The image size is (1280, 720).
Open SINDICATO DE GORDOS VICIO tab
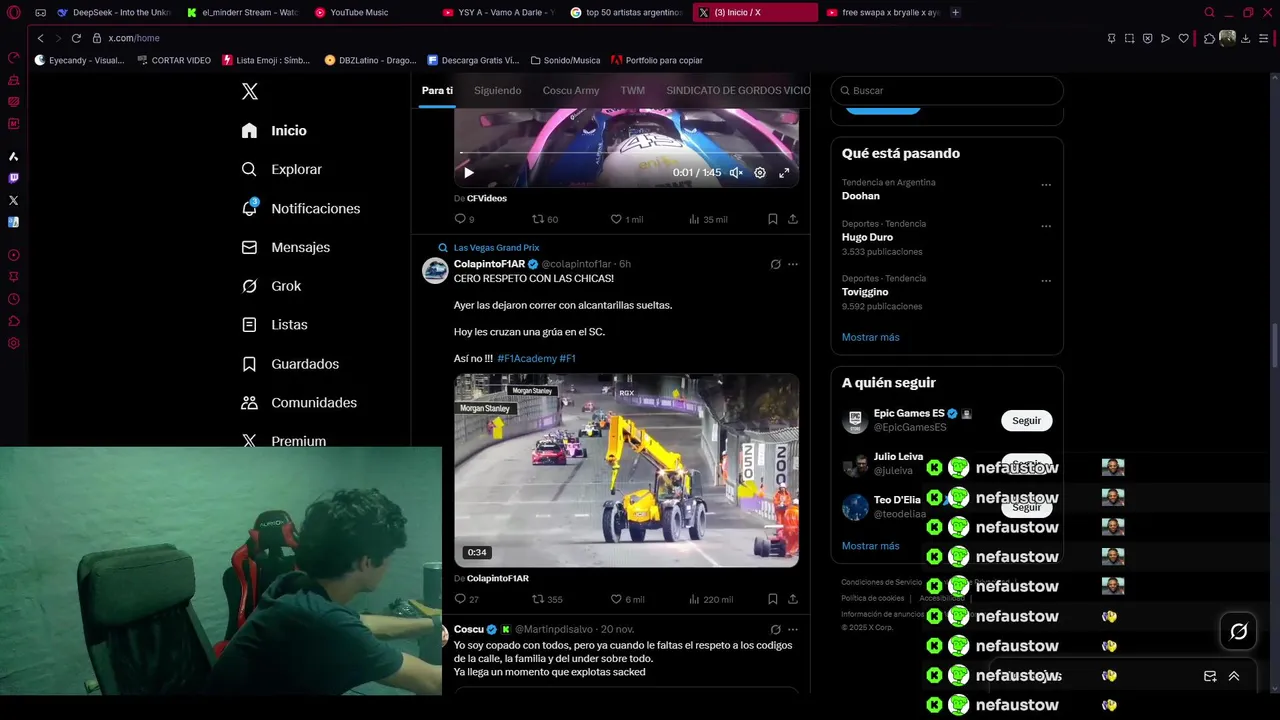[x=738, y=90]
